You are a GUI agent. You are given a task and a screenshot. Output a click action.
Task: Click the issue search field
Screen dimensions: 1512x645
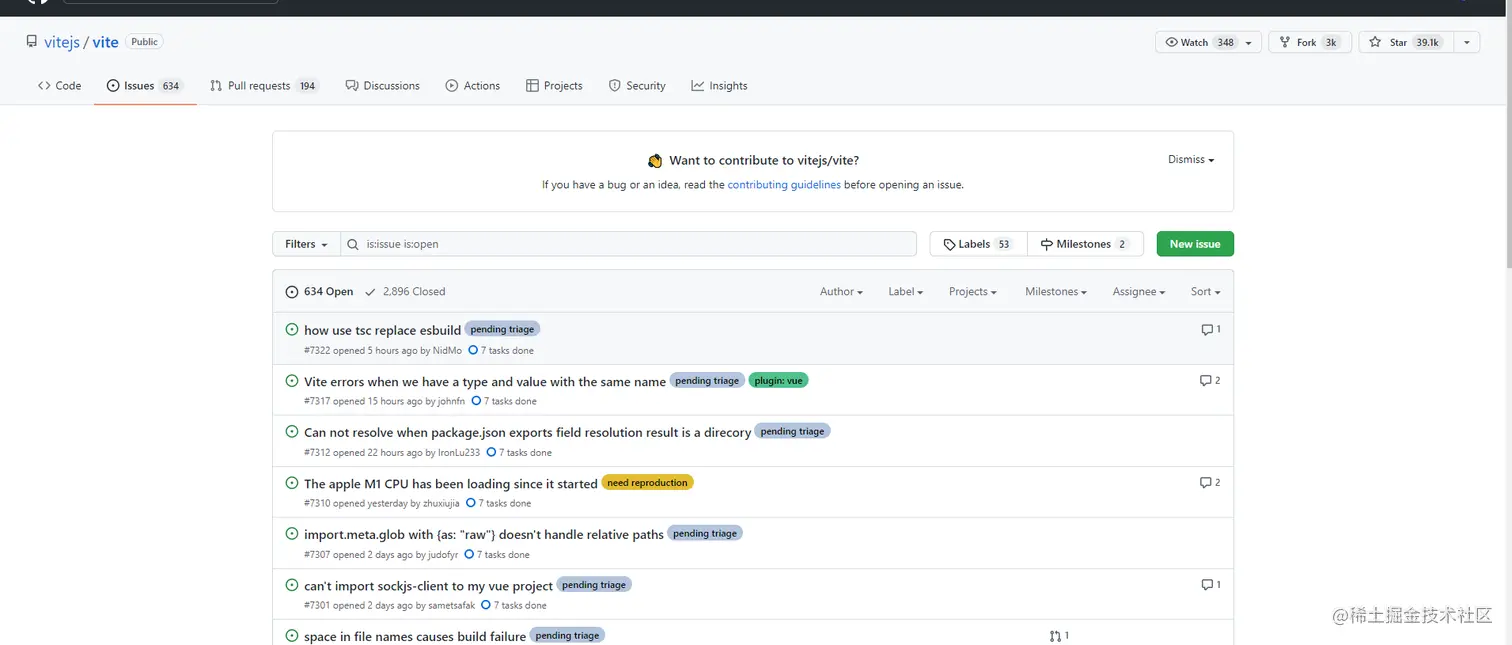click(628, 244)
